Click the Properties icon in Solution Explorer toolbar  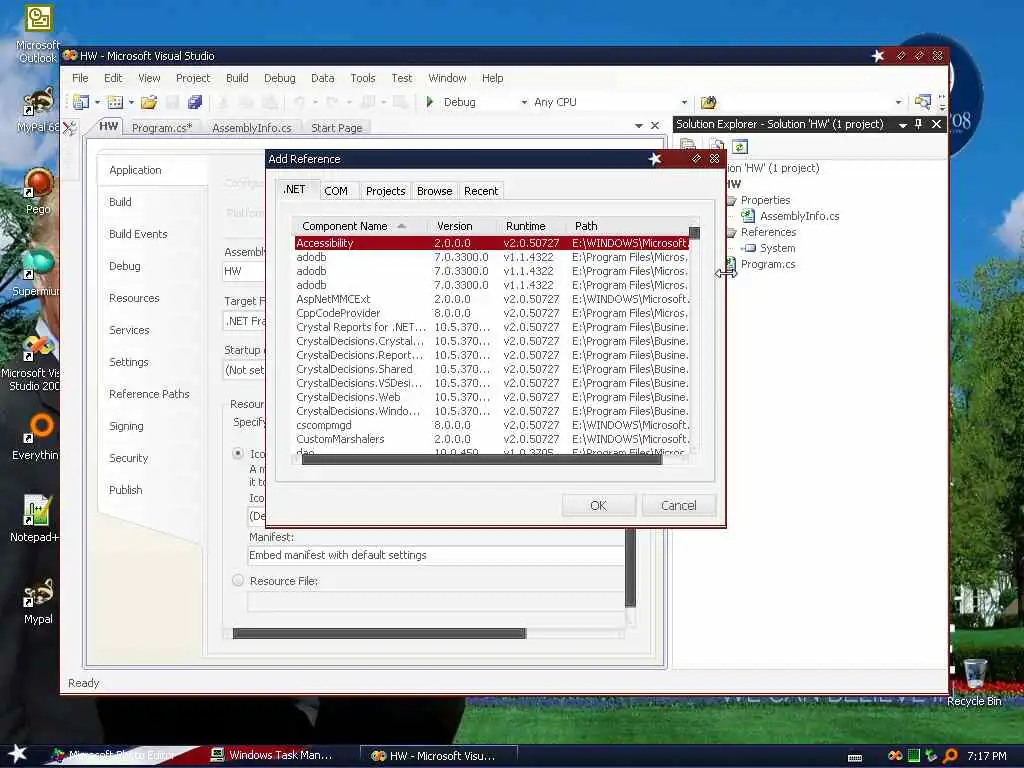coord(687,146)
